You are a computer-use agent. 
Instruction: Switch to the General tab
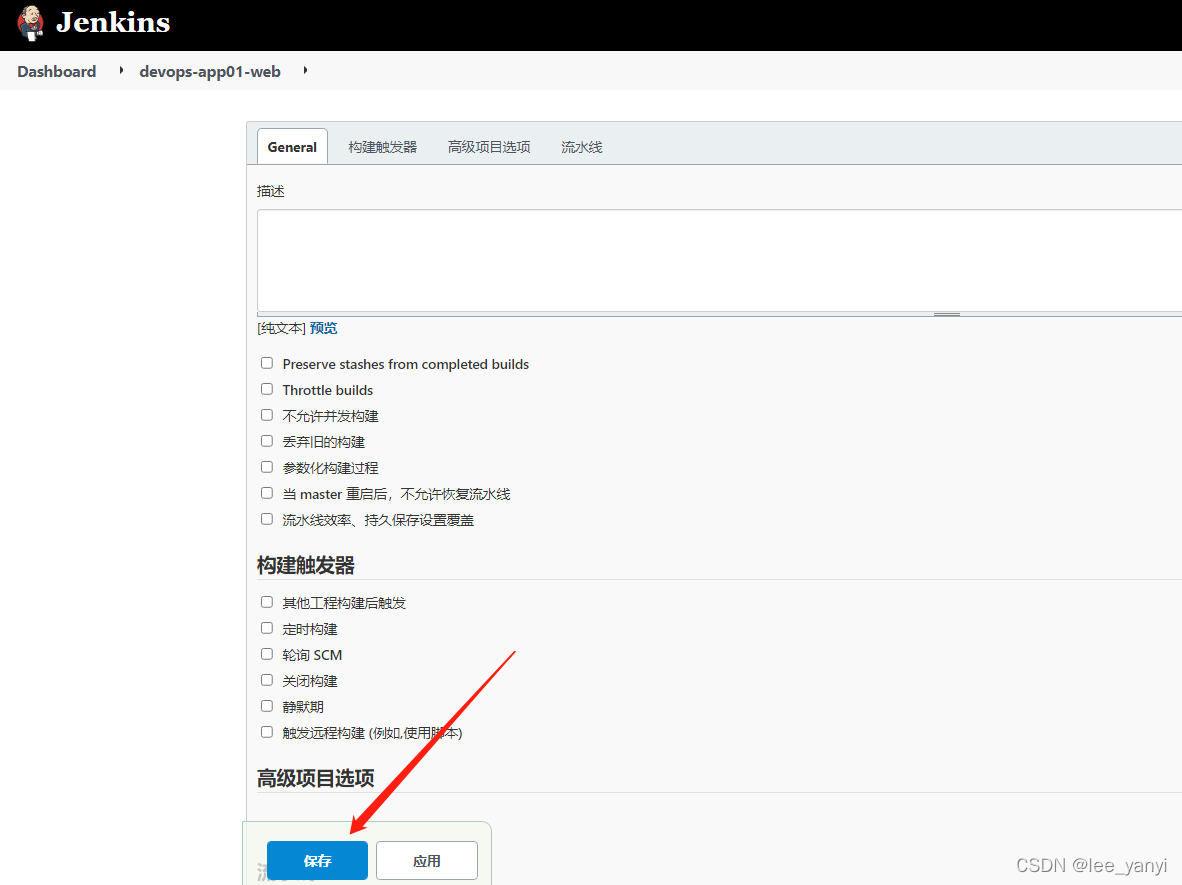292,147
